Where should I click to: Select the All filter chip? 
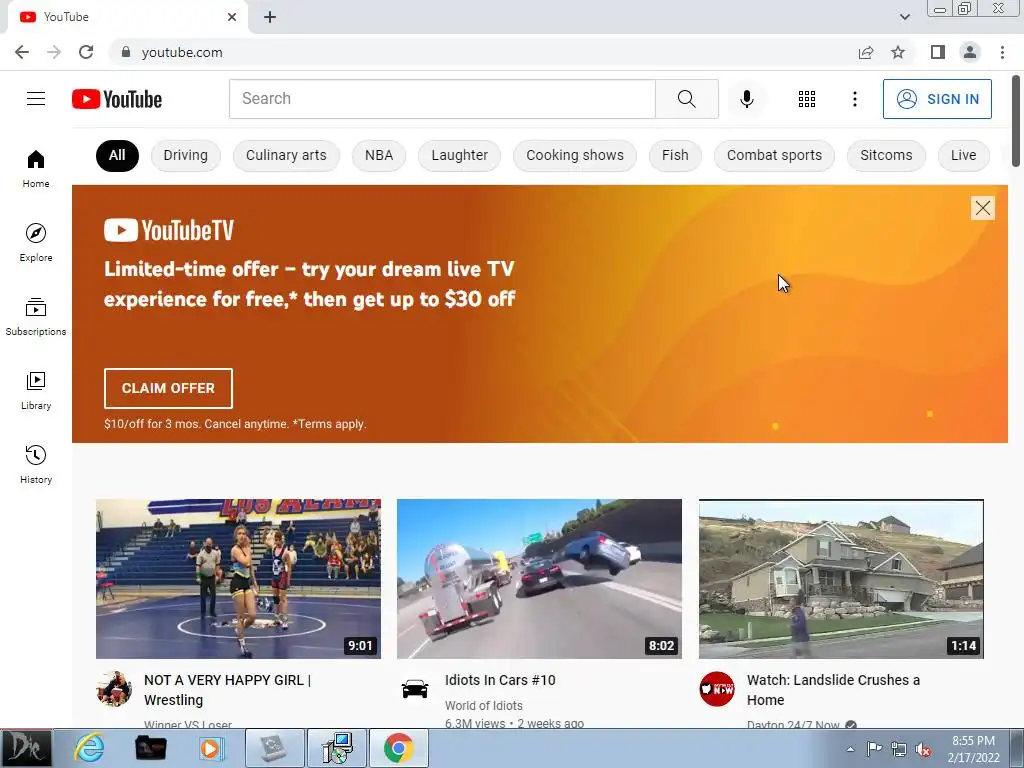[117, 155]
